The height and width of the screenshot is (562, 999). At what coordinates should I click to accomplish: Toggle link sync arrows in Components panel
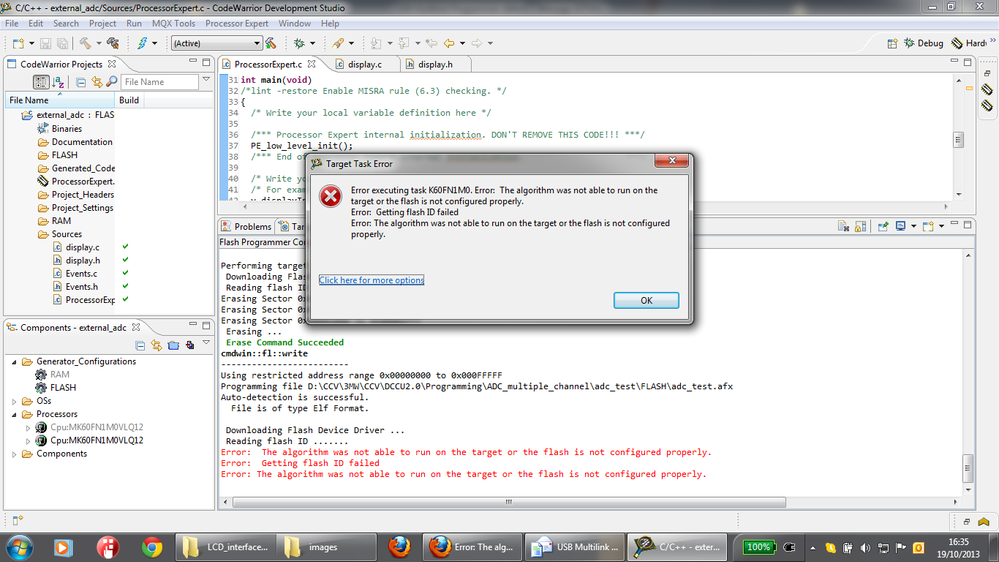[x=157, y=345]
